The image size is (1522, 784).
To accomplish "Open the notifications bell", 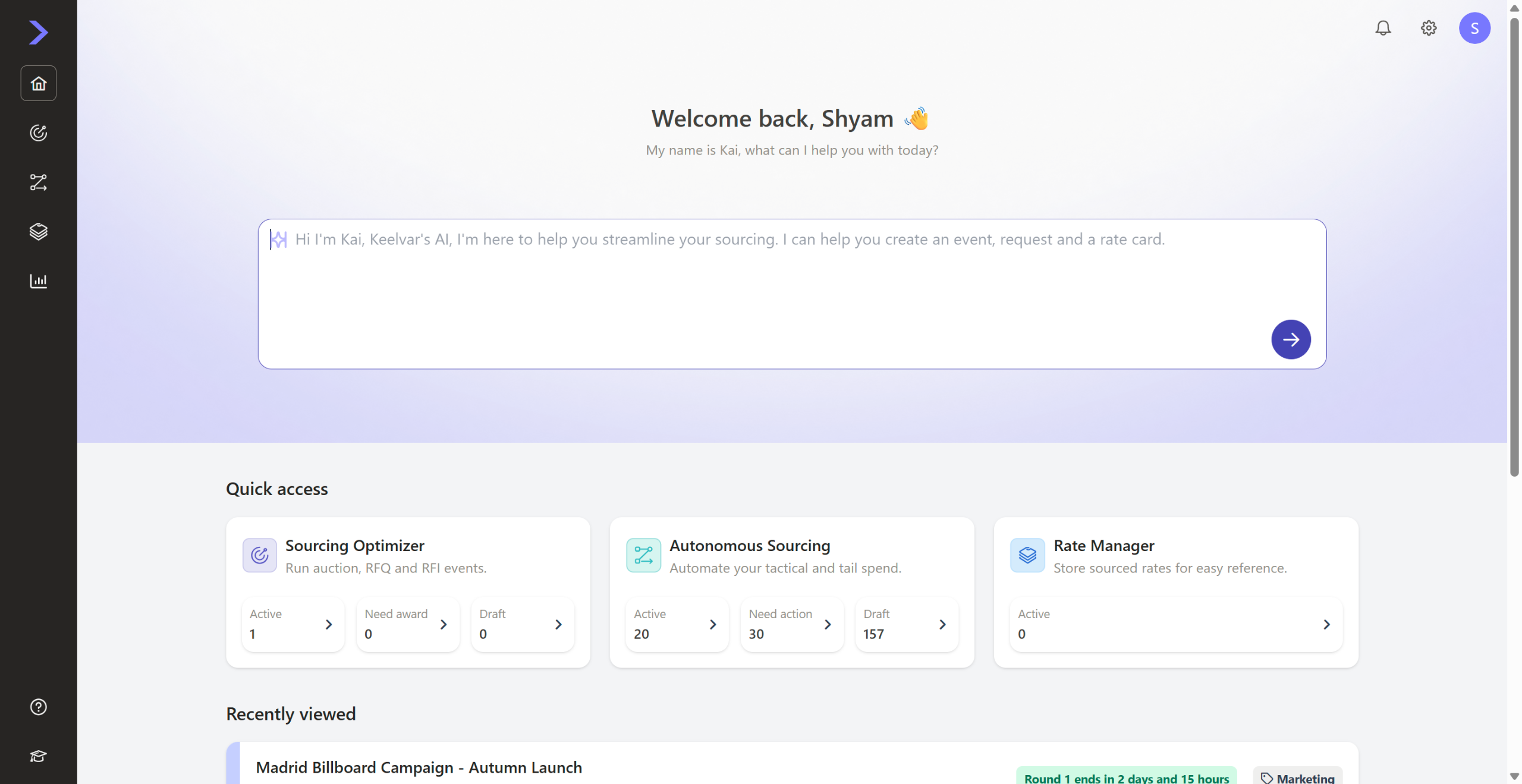I will [1383, 28].
